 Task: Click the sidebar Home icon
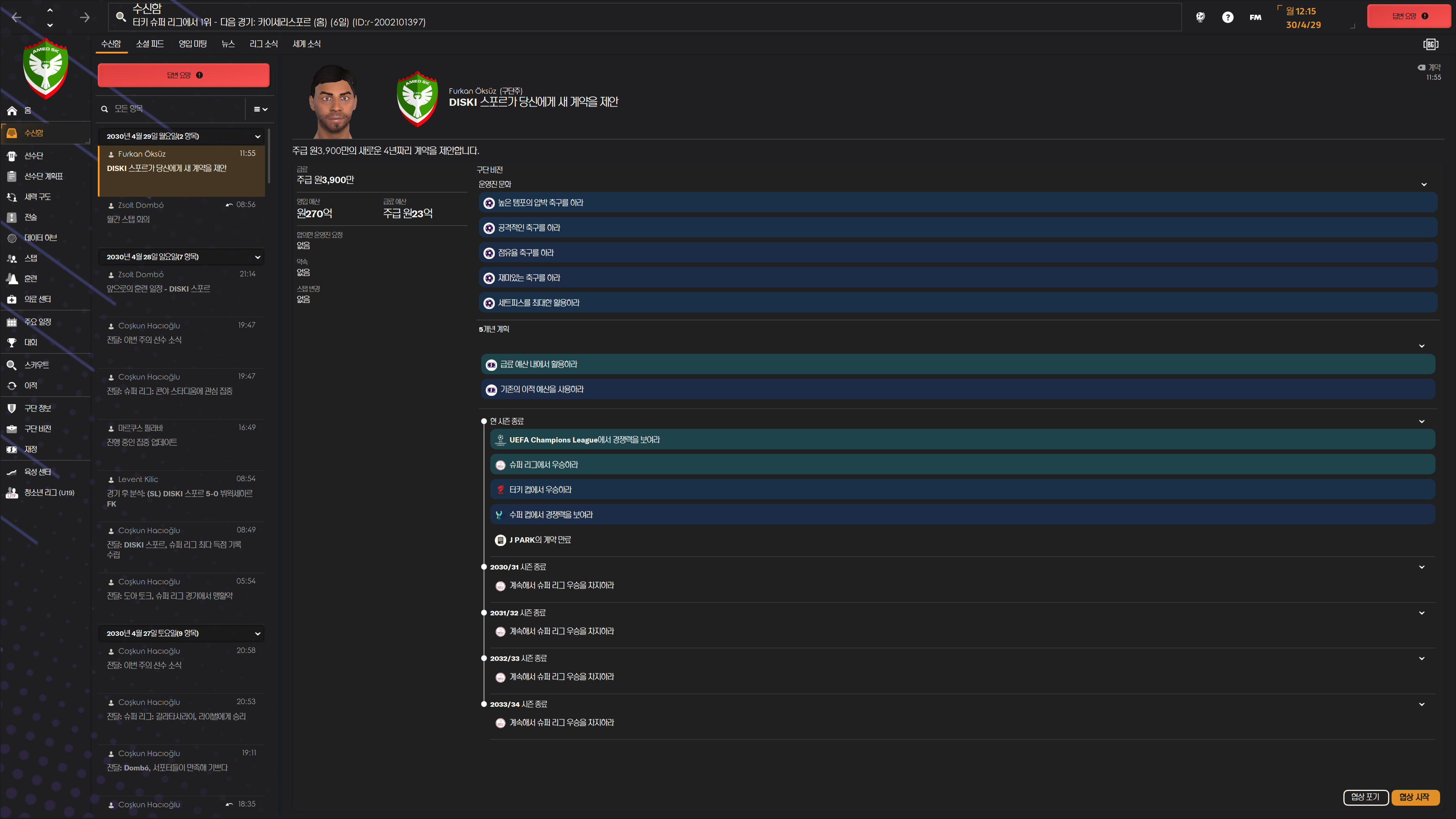12,110
